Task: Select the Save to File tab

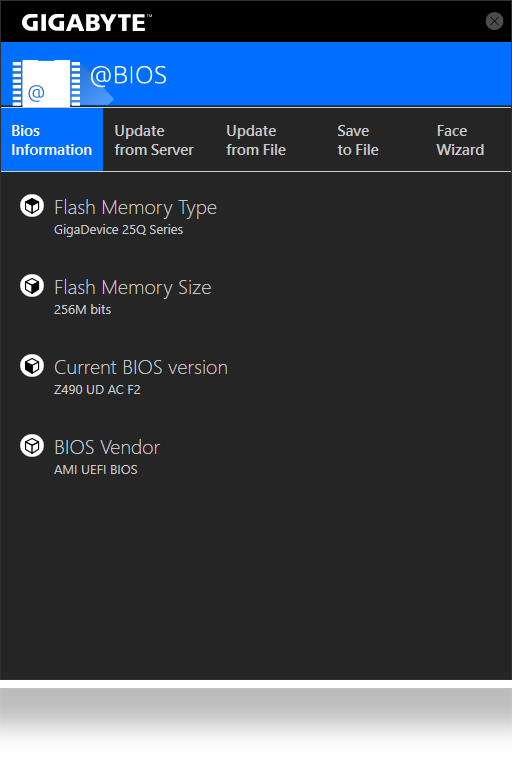Action: (x=358, y=140)
